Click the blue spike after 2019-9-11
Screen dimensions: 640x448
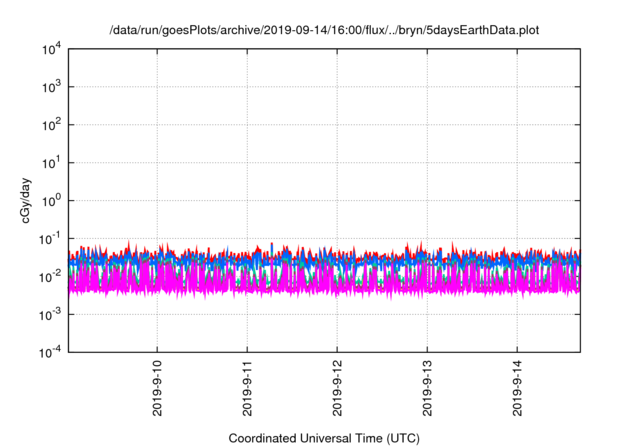272,246
